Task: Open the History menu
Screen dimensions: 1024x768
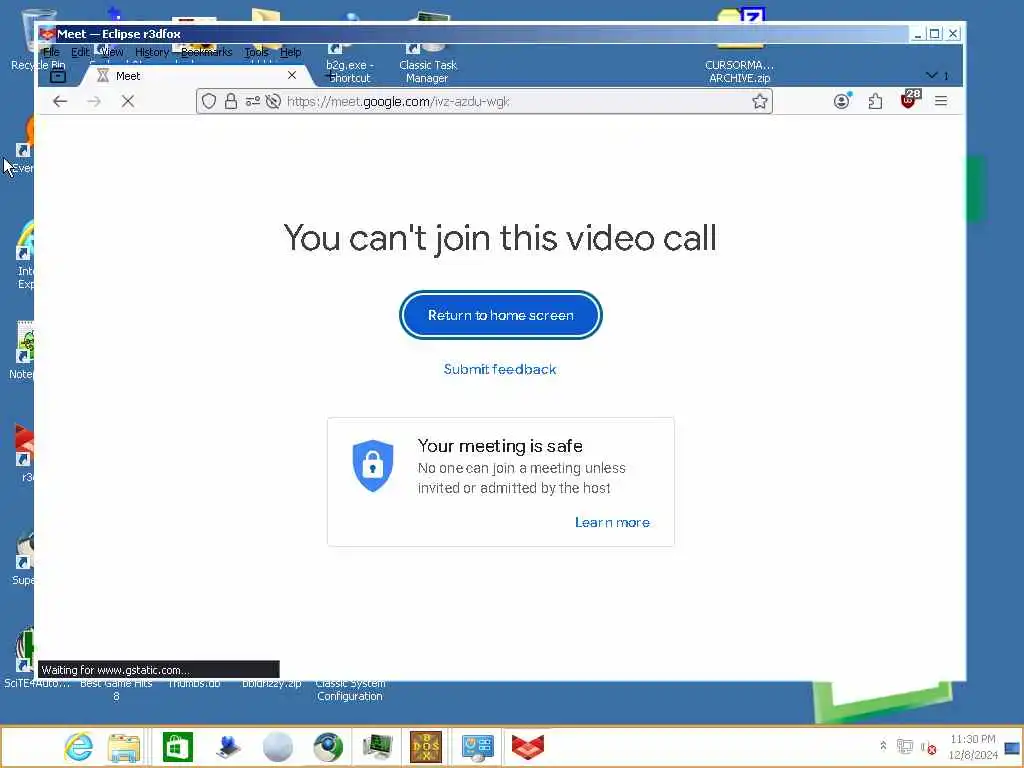Action: [x=152, y=52]
